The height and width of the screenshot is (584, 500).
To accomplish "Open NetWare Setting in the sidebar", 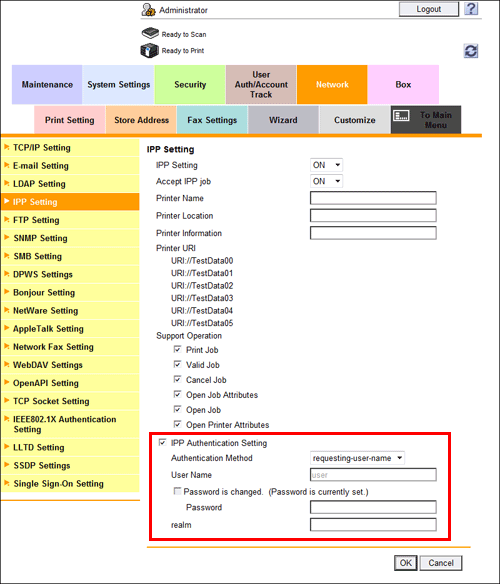I will click(x=70, y=311).
